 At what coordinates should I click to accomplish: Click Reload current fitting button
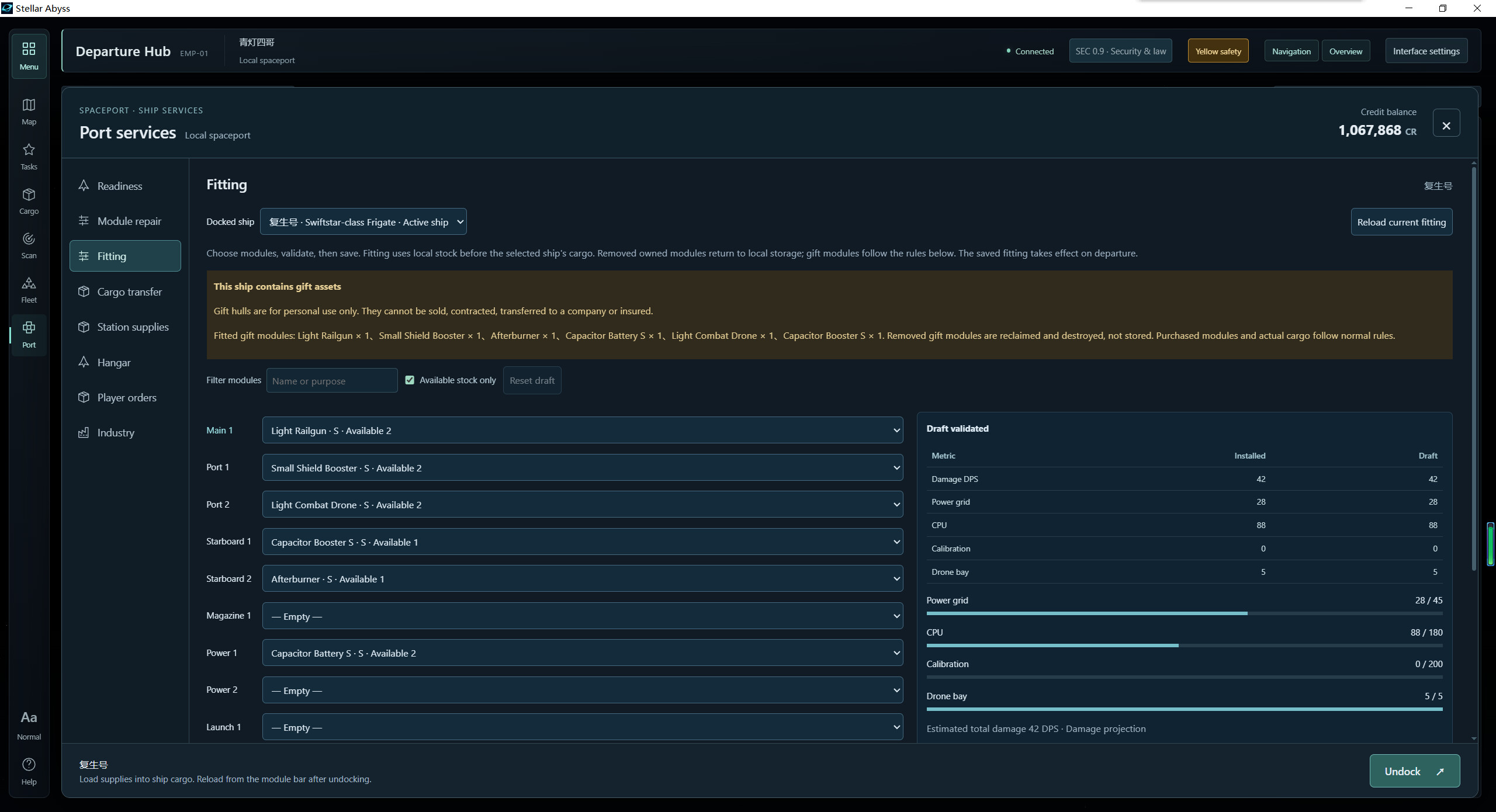[x=1401, y=222]
